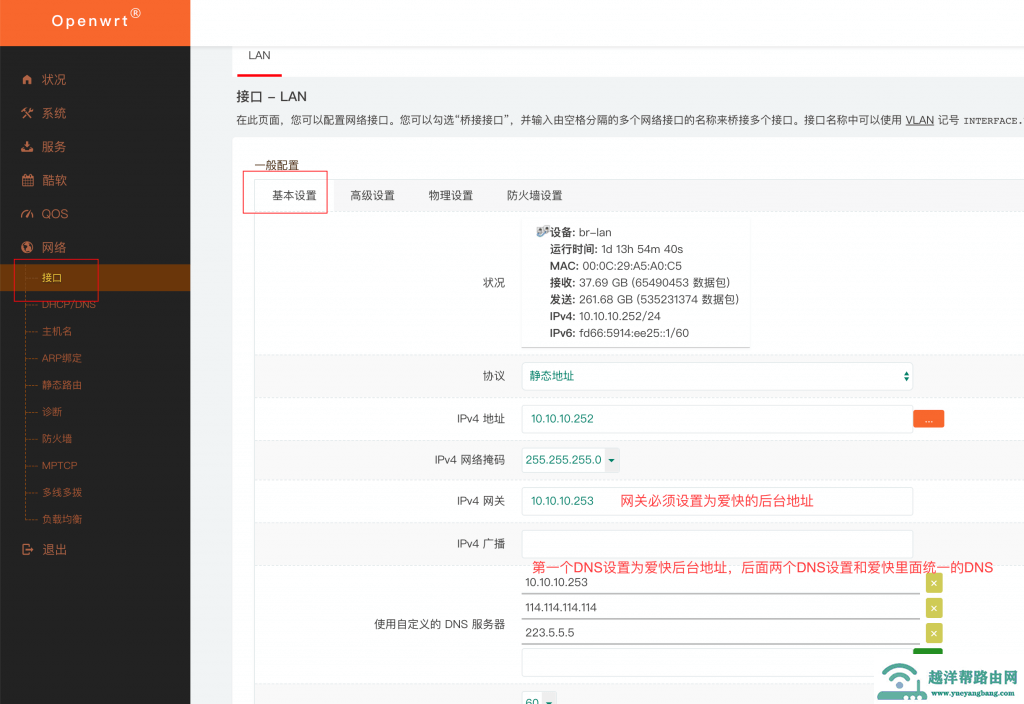Open the 主机名 page
1024x704 pixels.
pyautogui.click(x=57, y=331)
